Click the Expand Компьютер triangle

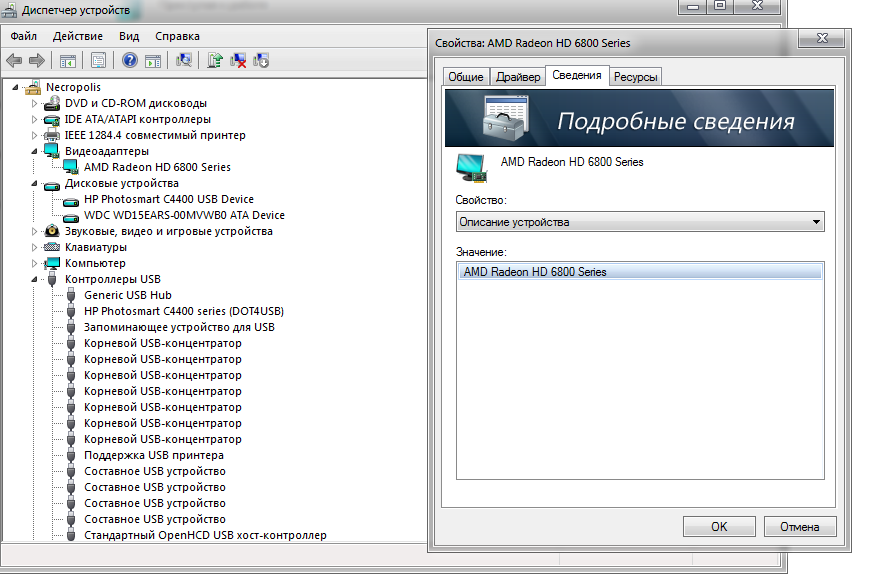(34, 263)
